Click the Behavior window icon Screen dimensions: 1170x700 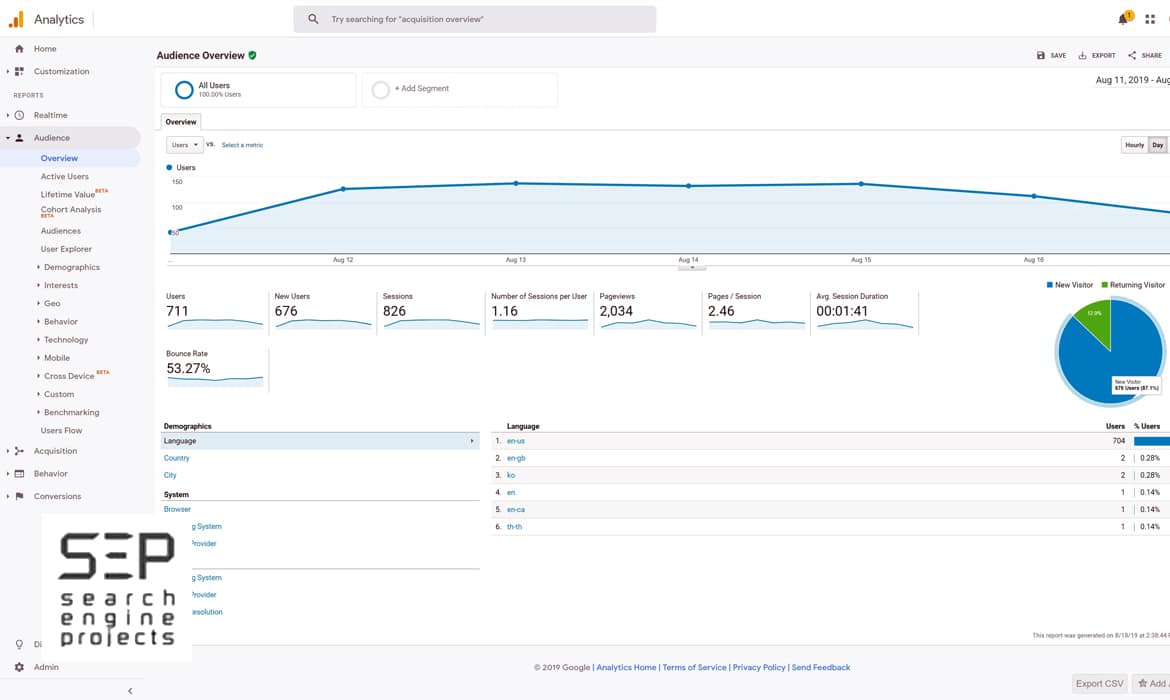click(x=19, y=473)
